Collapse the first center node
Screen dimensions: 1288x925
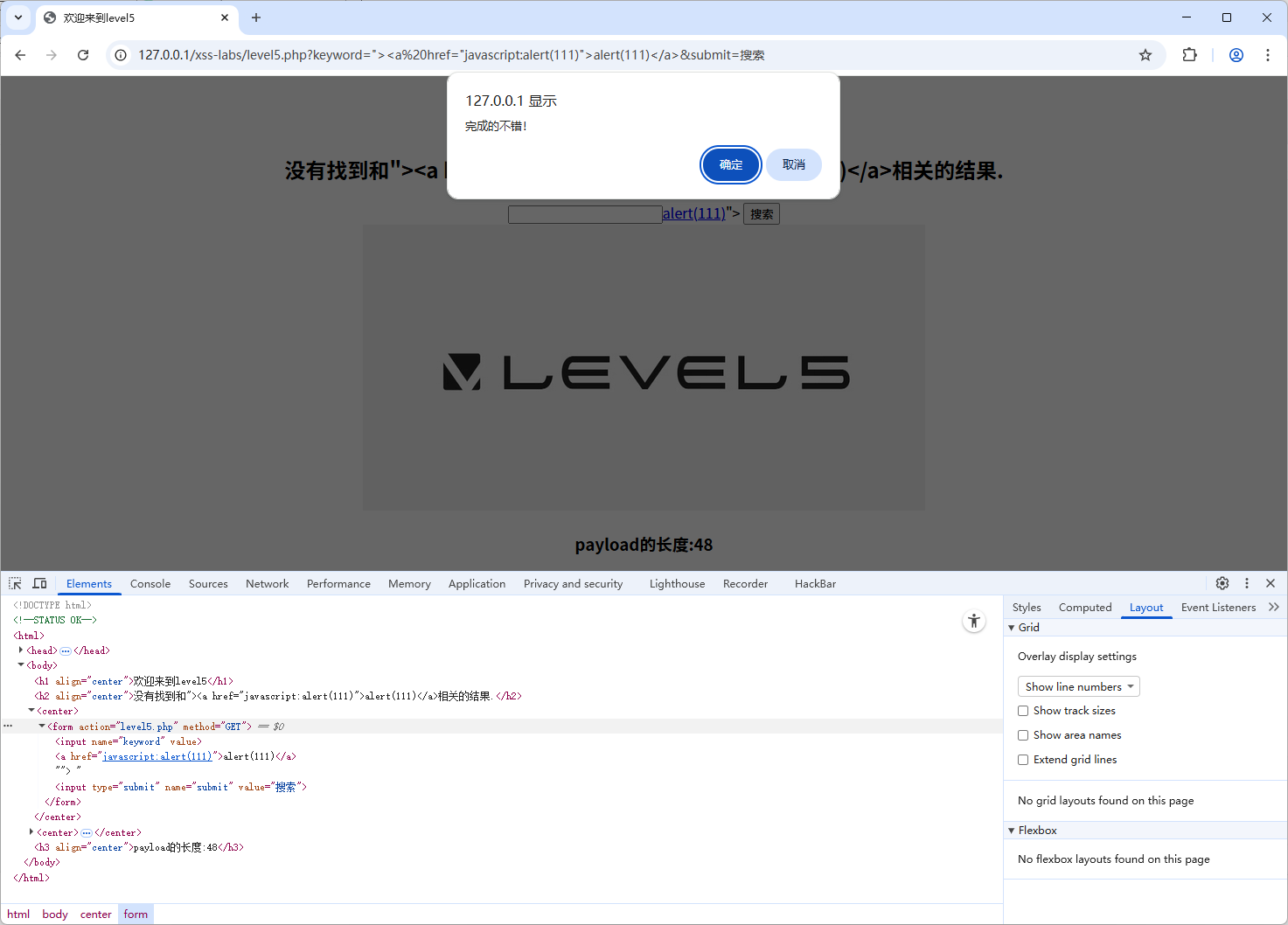(31, 711)
